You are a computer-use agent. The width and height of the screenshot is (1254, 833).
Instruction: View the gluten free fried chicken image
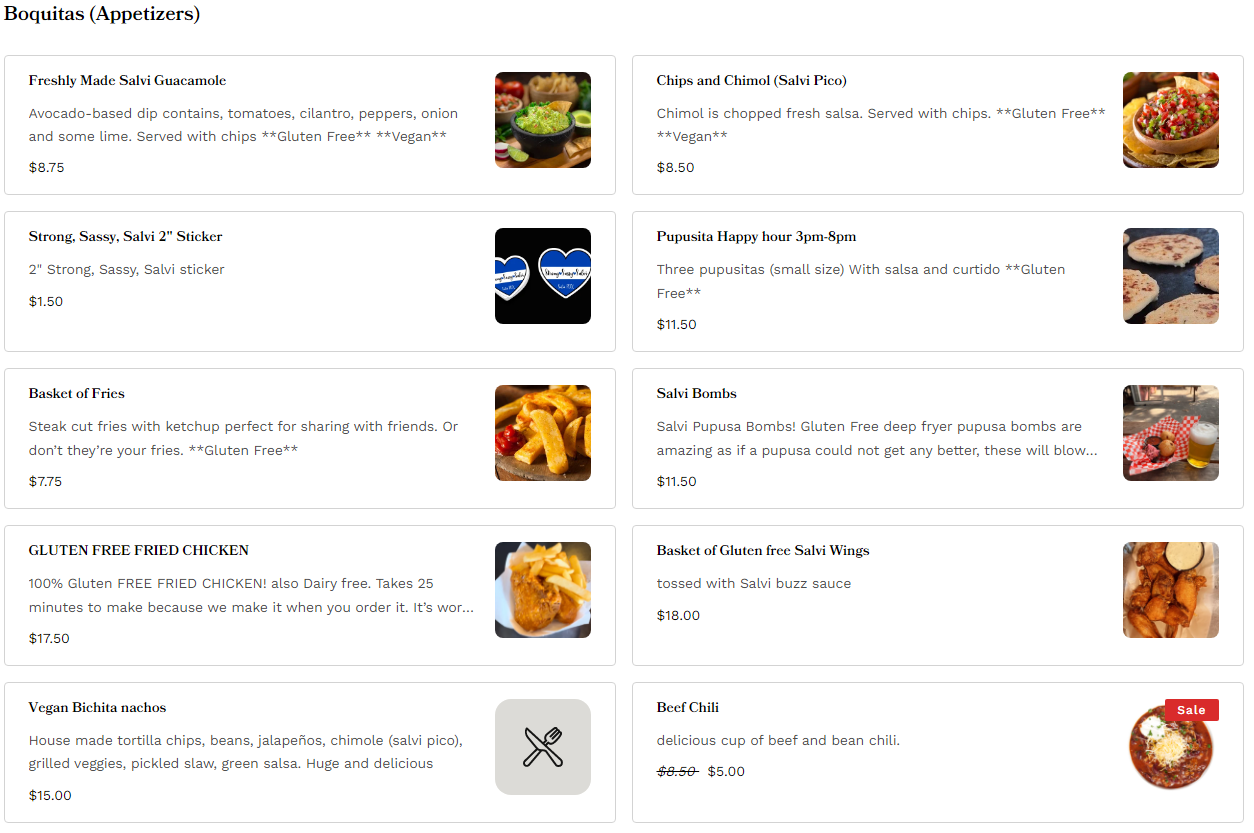[542, 590]
